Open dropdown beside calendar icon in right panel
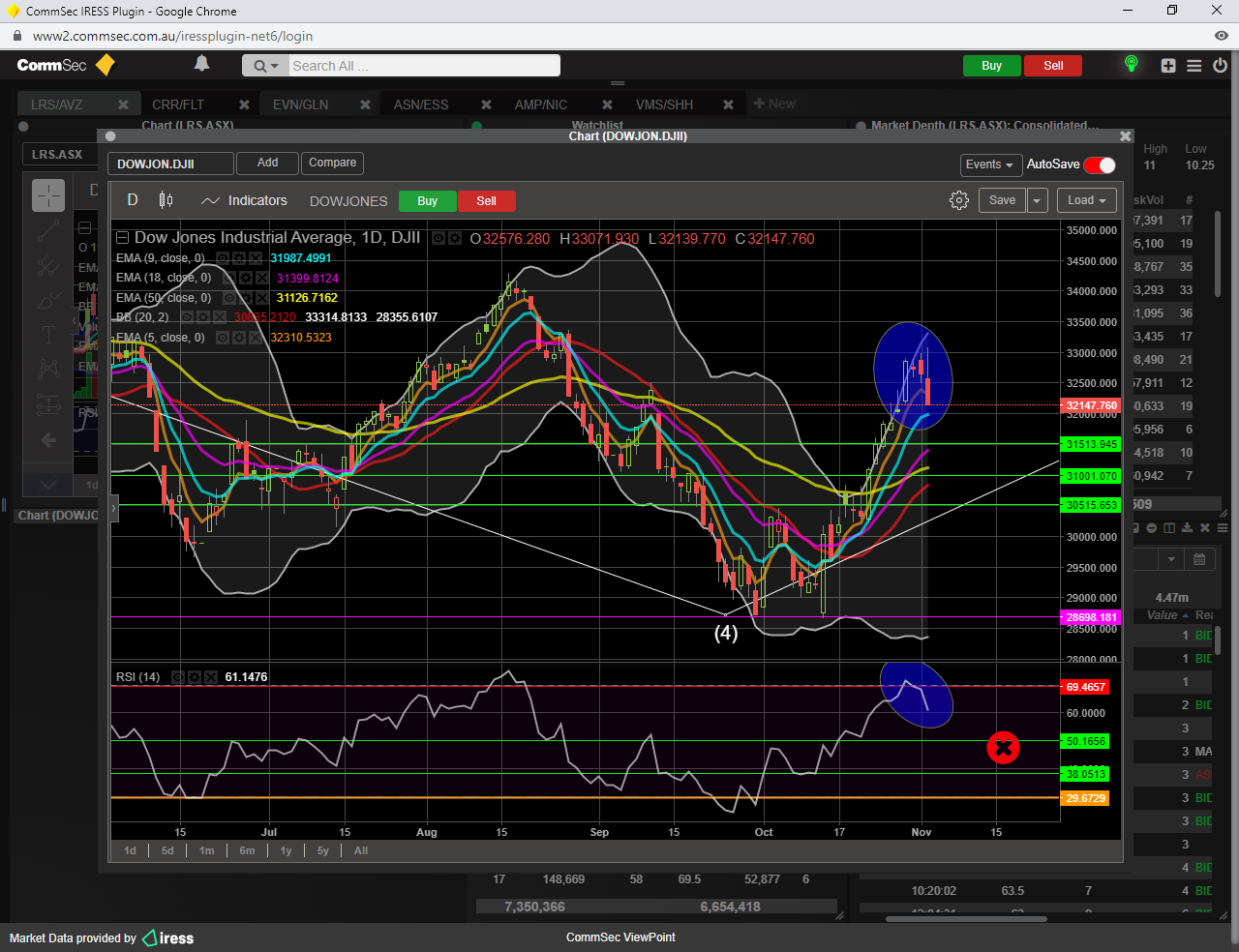This screenshot has height=952, width=1239. click(x=1171, y=559)
